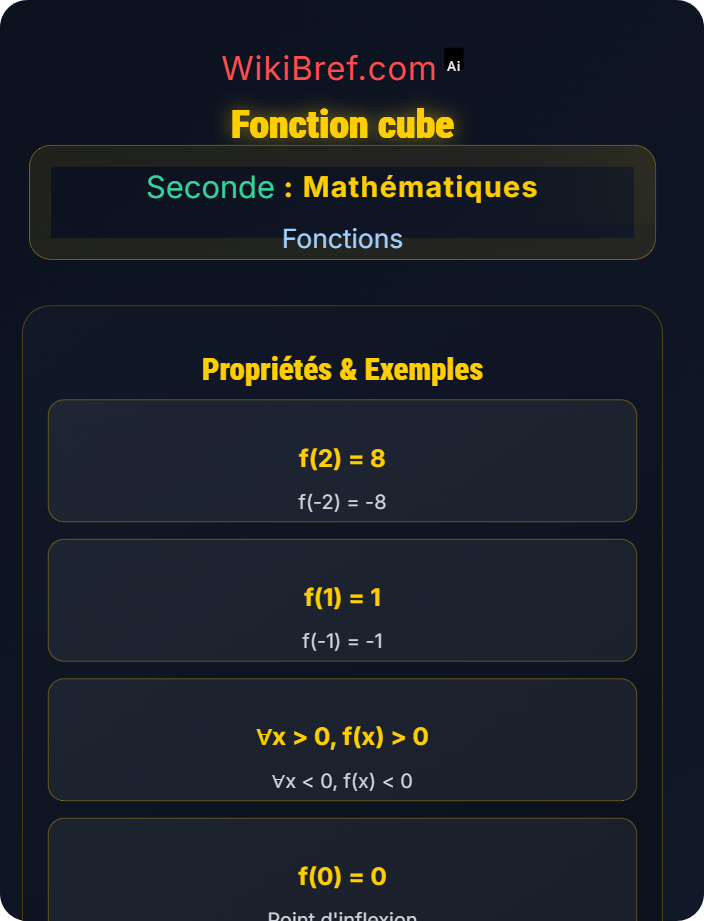Click the colon separator after Seconde
704x921 pixels.
point(288,187)
